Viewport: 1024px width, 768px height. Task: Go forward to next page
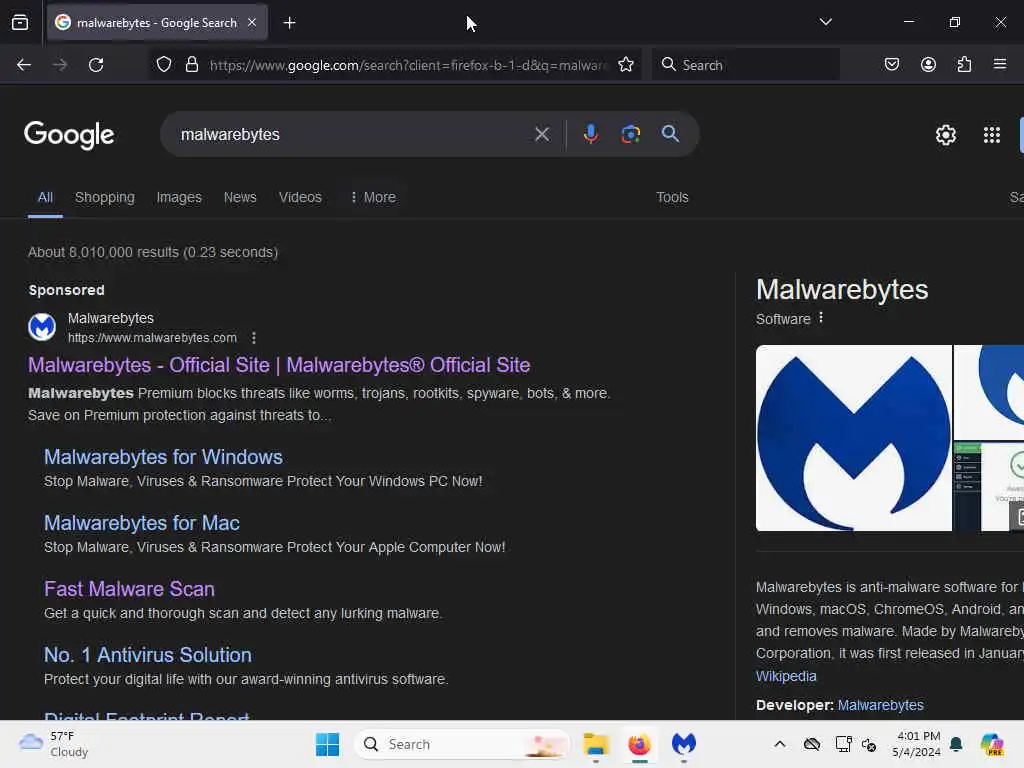60,65
